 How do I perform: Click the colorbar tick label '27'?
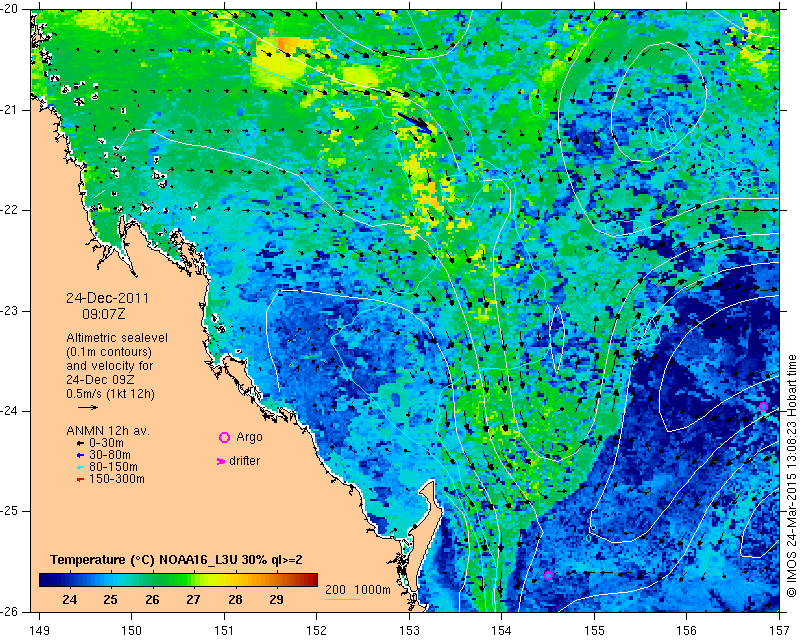[x=193, y=599]
